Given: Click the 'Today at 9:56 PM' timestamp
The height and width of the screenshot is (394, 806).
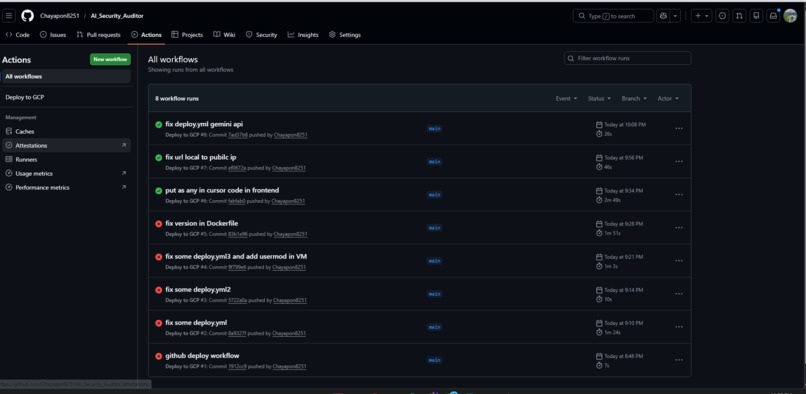Looking at the screenshot, I should tap(624, 158).
